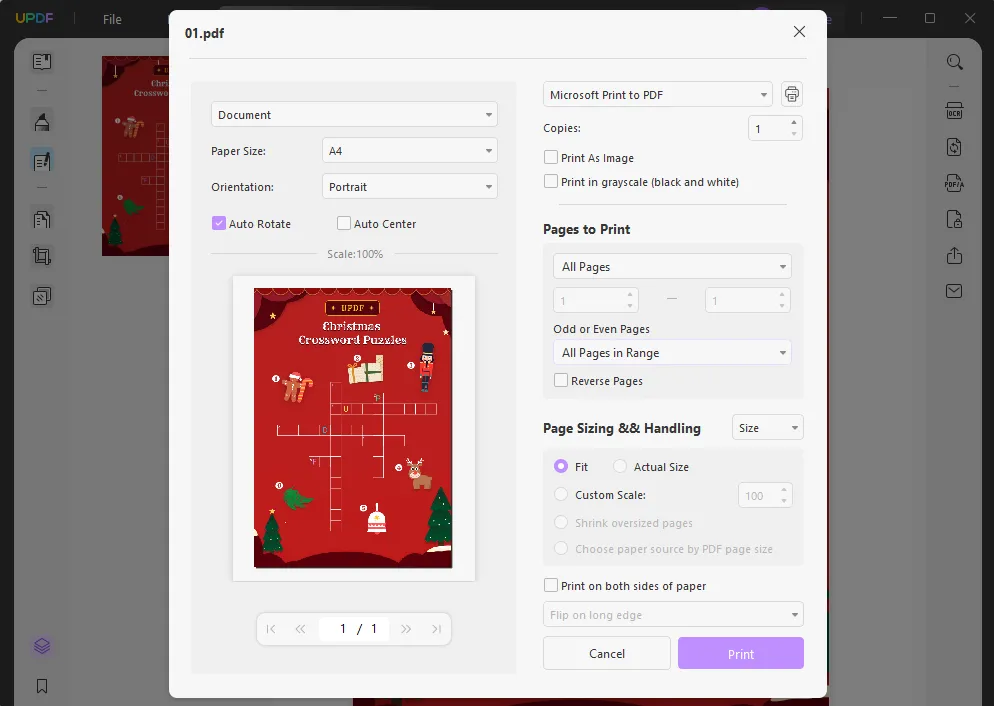Image resolution: width=994 pixels, height=706 pixels.
Task: Open the All Pages in Range dropdown
Action: pos(672,353)
